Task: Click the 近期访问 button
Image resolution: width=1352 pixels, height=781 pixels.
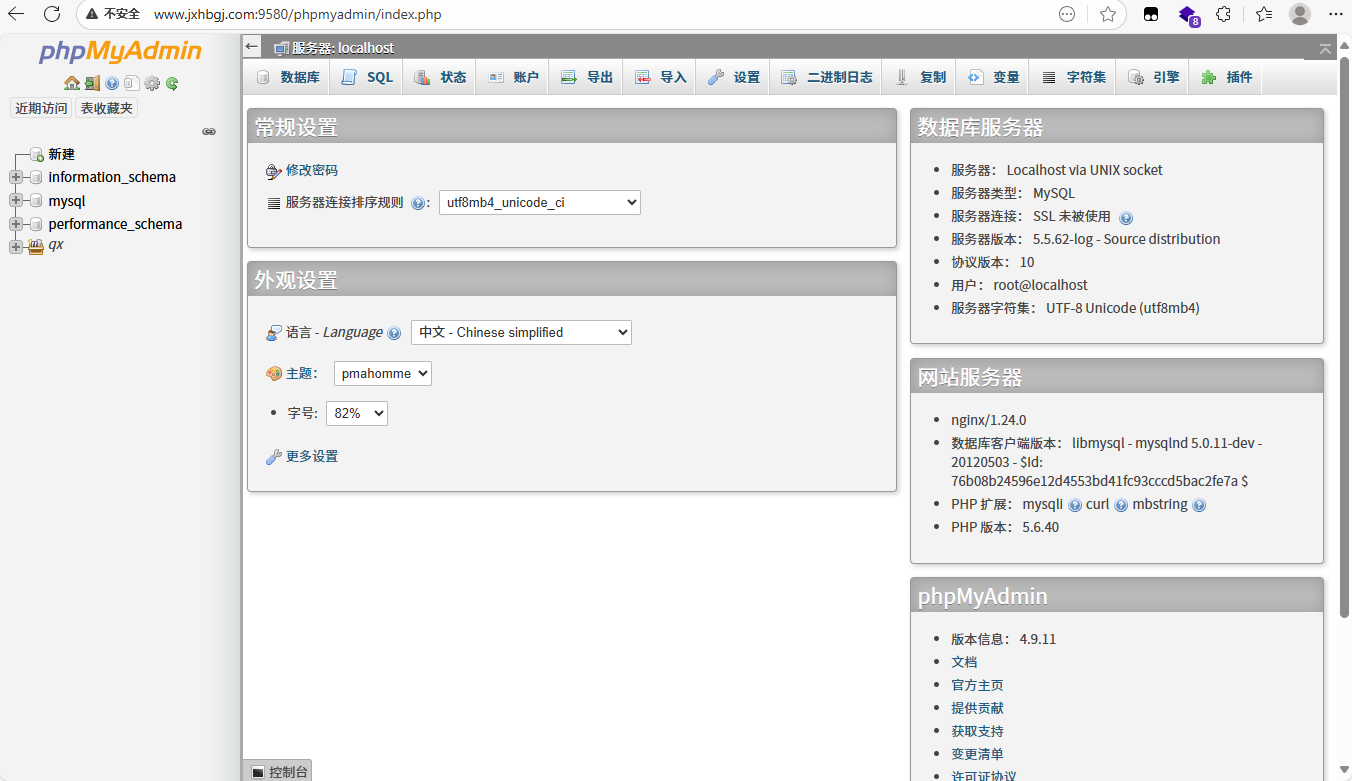Action: coord(41,108)
